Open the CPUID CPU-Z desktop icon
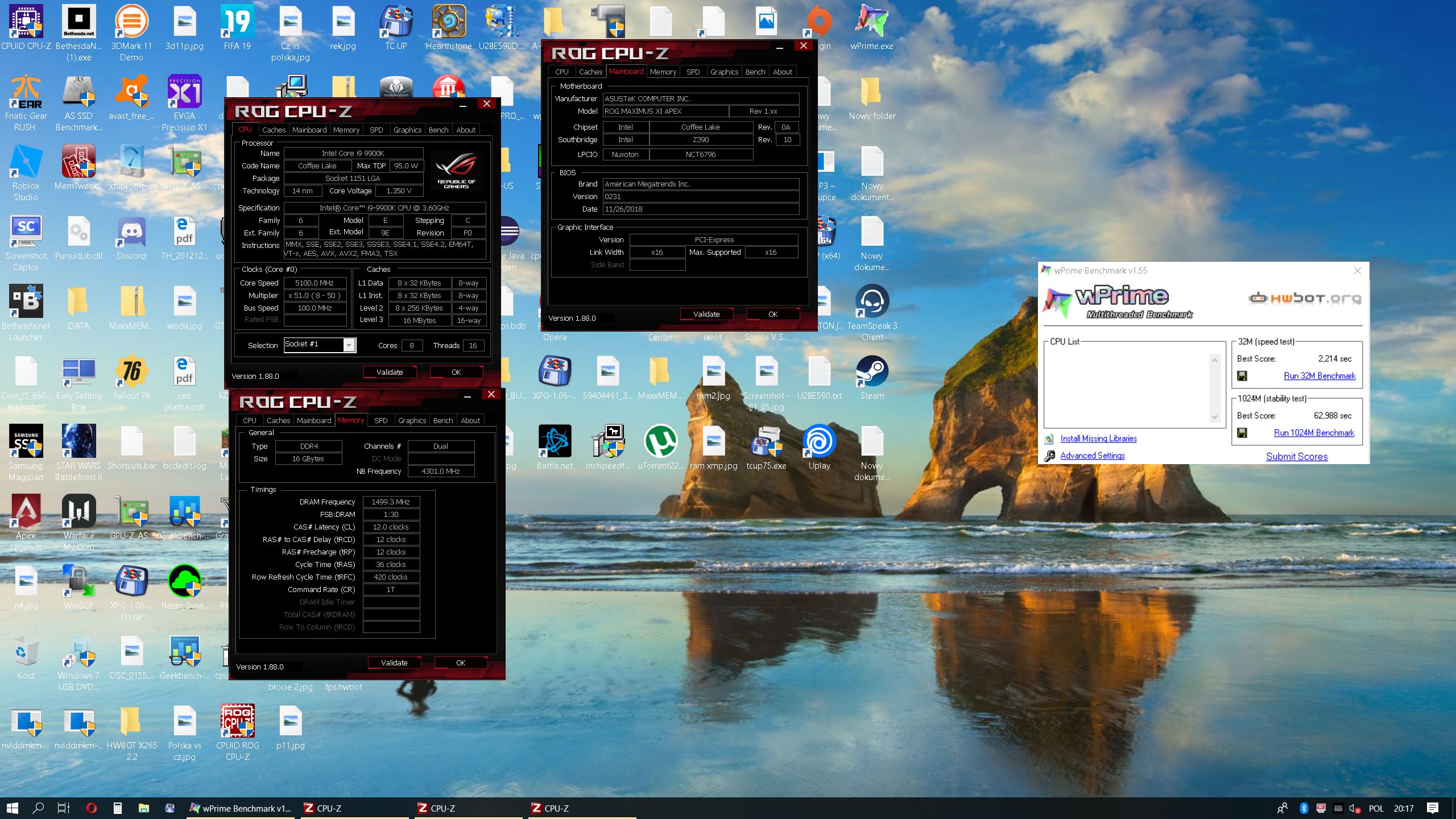Screen dimensions: 1456x819 26,27
